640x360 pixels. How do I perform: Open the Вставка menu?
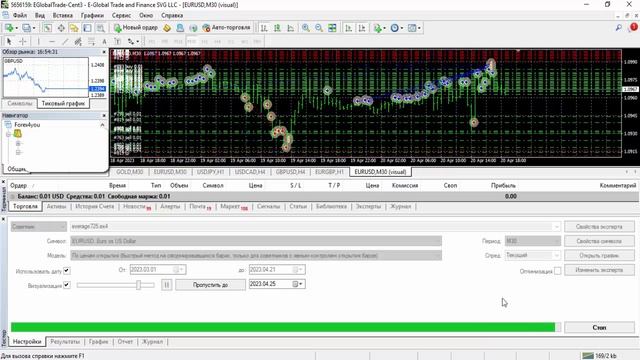tap(62, 15)
